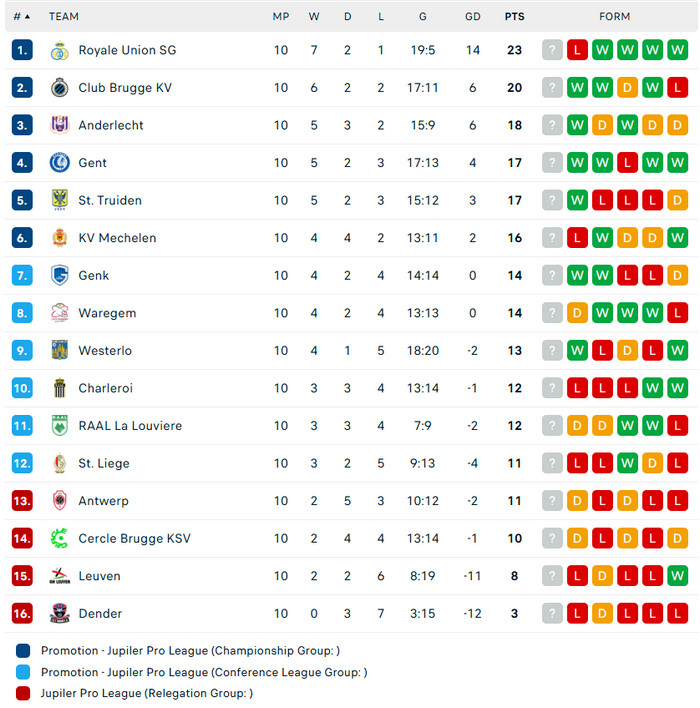
Task: Sort standings by the GD column header
Action: click(473, 16)
